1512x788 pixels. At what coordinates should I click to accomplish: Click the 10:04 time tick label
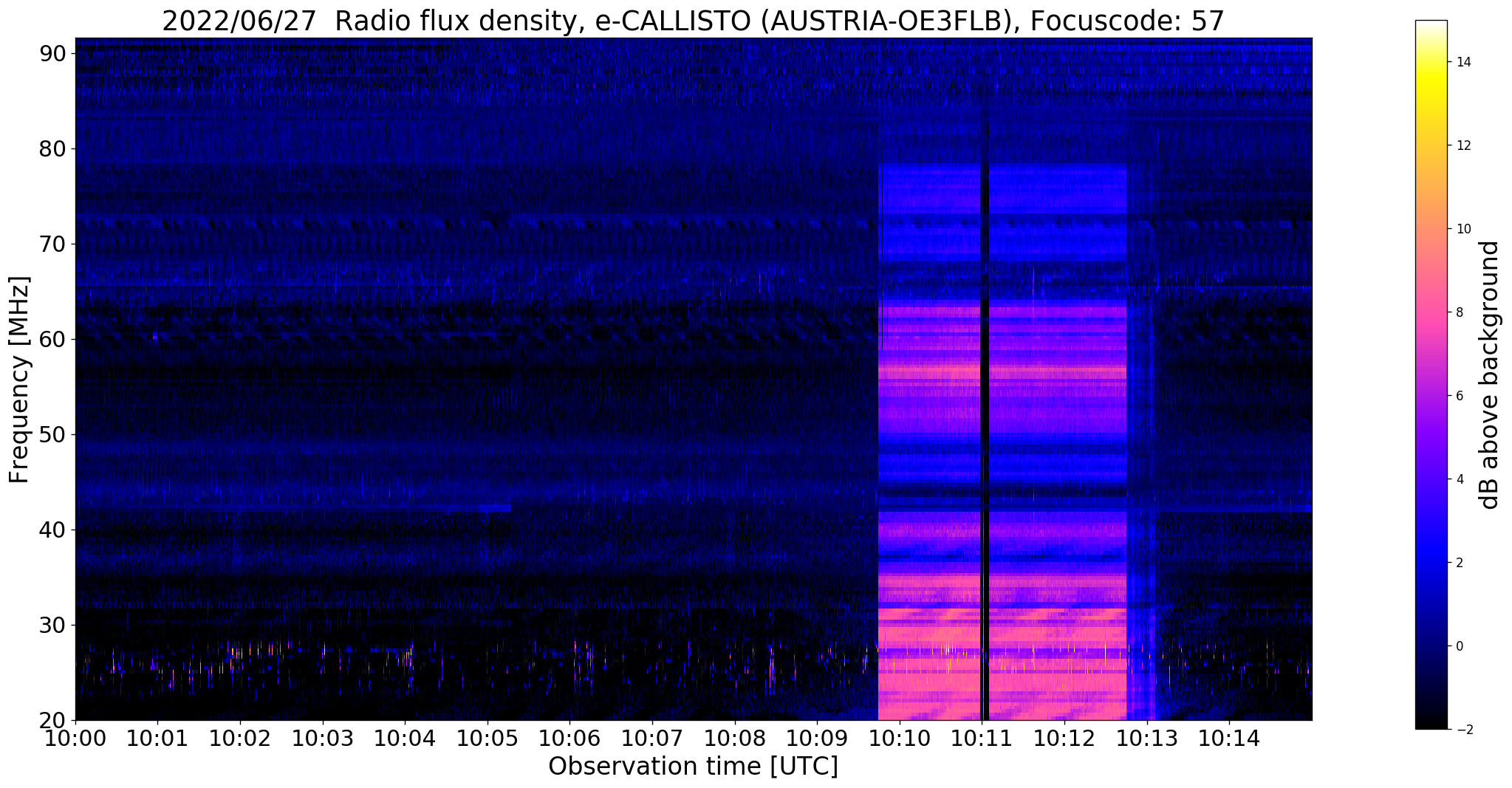(x=405, y=738)
